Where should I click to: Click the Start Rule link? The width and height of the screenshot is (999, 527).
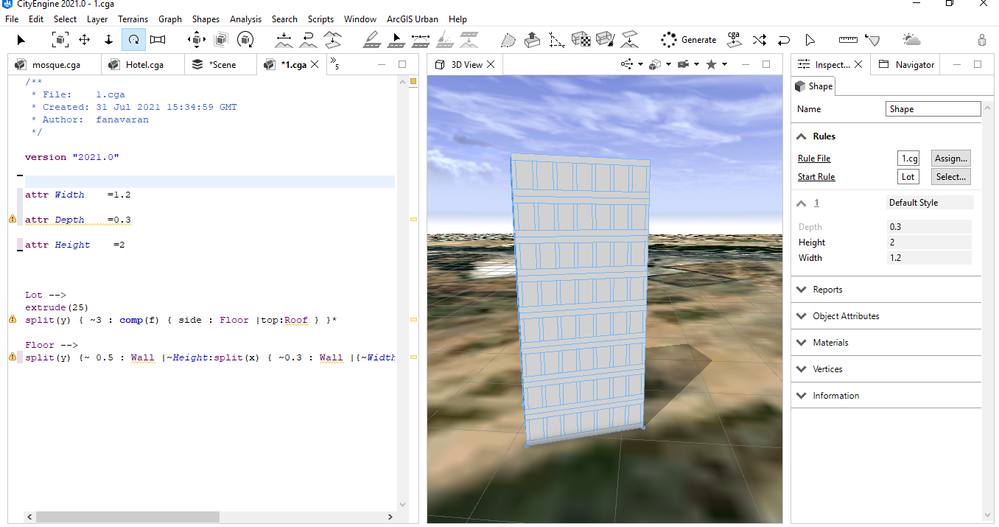click(x=816, y=177)
